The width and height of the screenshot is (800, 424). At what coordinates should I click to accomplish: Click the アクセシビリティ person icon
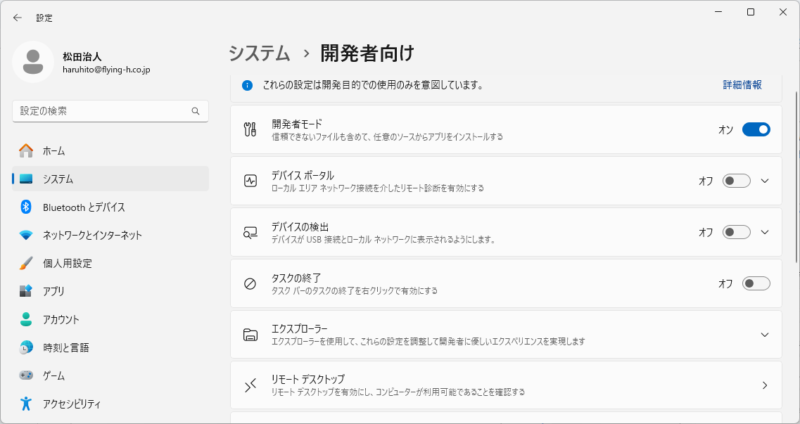[x=26, y=404]
